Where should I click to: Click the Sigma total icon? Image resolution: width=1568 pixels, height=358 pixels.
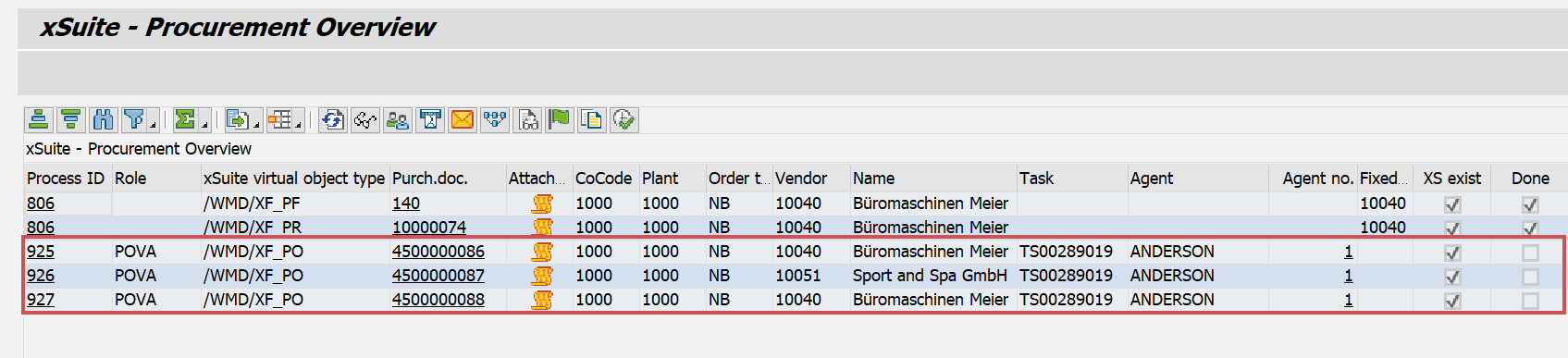click(185, 119)
